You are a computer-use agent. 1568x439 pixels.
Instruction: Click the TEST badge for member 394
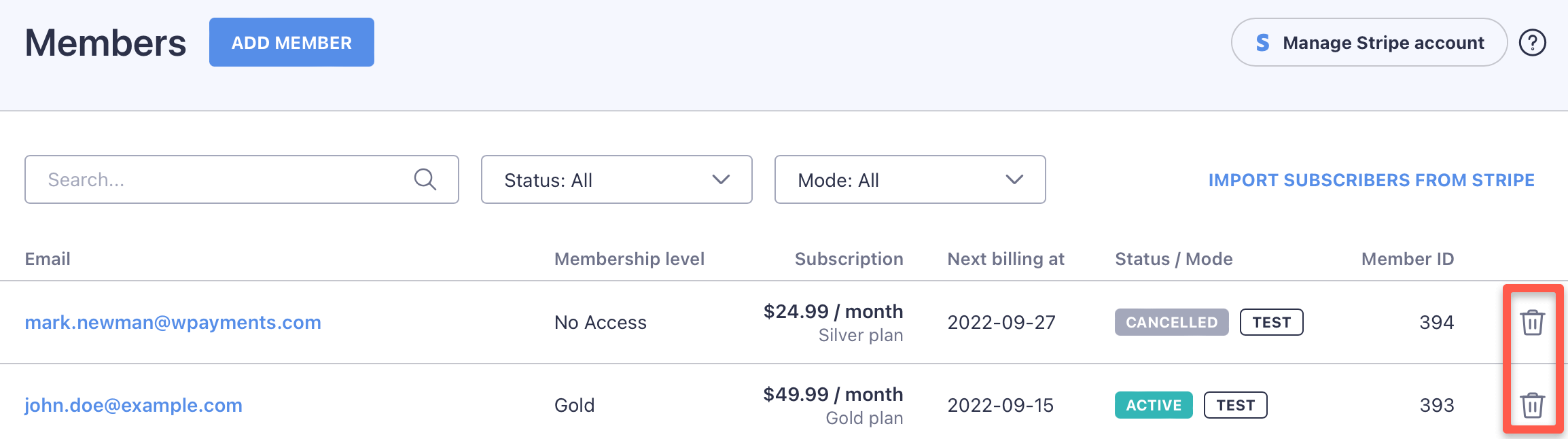coord(1271,322)
